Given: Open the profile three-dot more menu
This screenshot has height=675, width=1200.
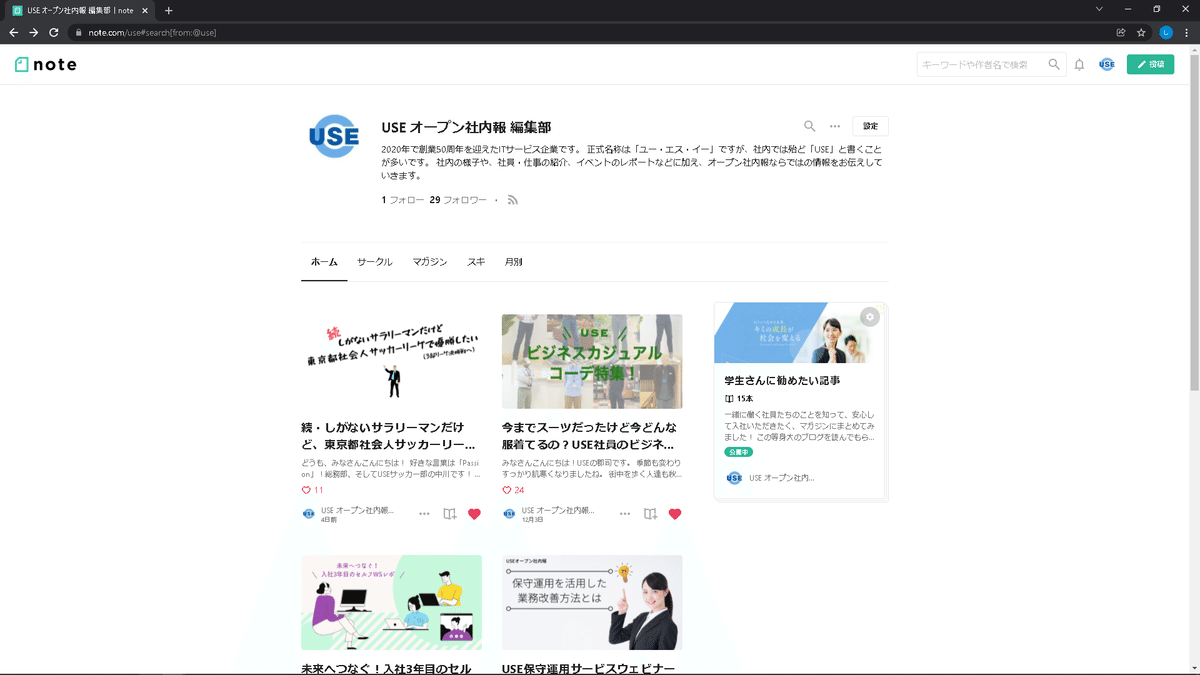Looking at the screenshot, I should coord(835,126).
